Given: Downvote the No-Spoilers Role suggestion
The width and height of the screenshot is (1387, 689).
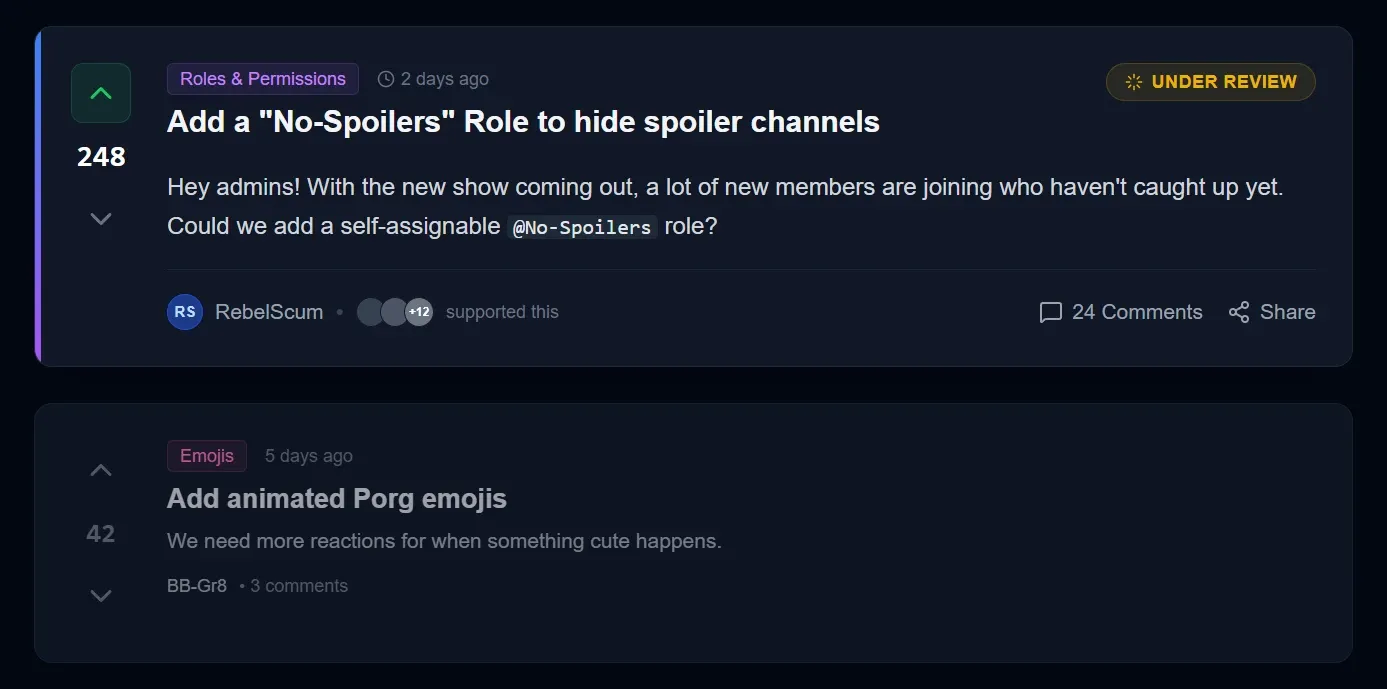Looking at the screenshot, I should tap(101, 218).
